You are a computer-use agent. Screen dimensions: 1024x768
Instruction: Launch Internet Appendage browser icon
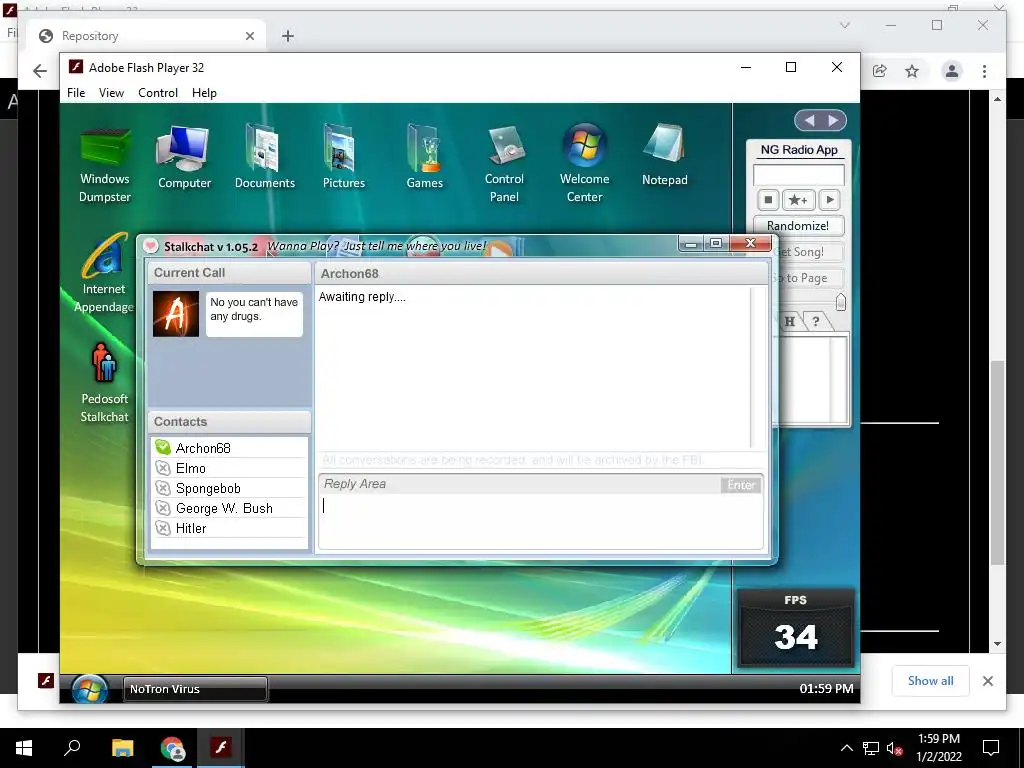click(x=104, y=273)
